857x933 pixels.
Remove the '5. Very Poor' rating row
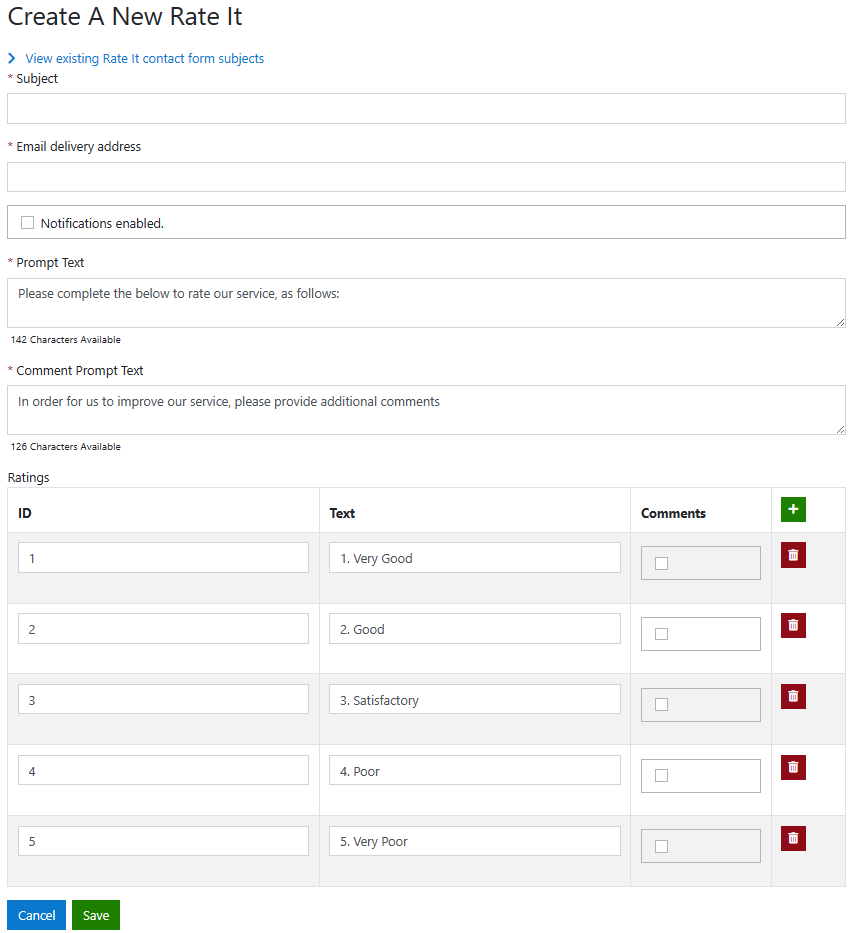[793, 838]
